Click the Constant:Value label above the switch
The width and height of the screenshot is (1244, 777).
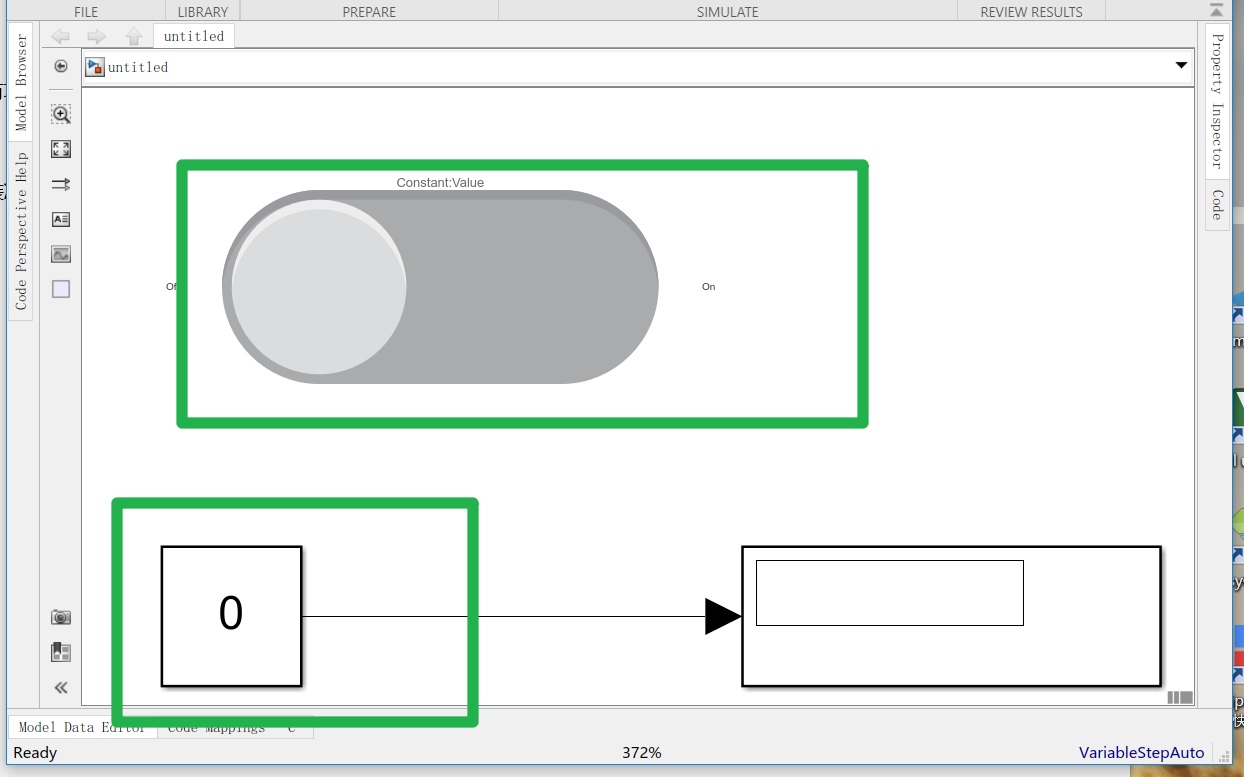click(x=440, y=183)
